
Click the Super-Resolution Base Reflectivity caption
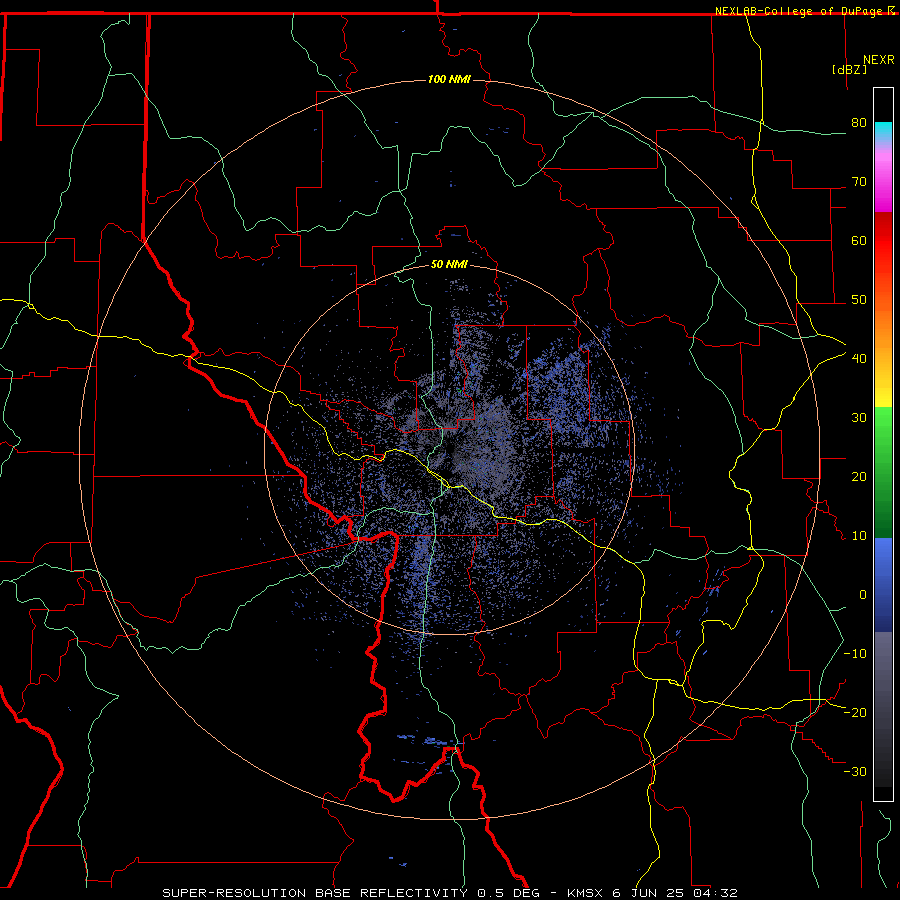(449, 893)
